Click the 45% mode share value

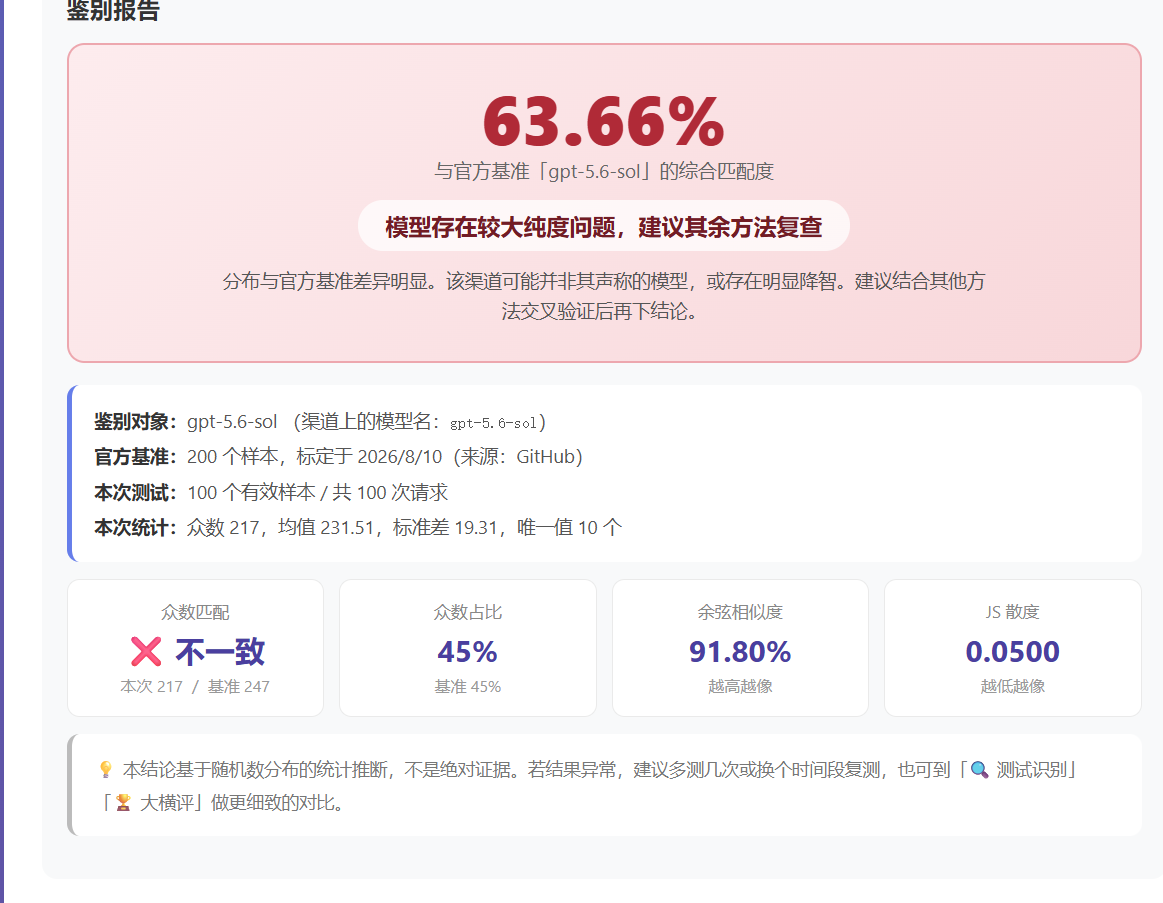[467, 651]
